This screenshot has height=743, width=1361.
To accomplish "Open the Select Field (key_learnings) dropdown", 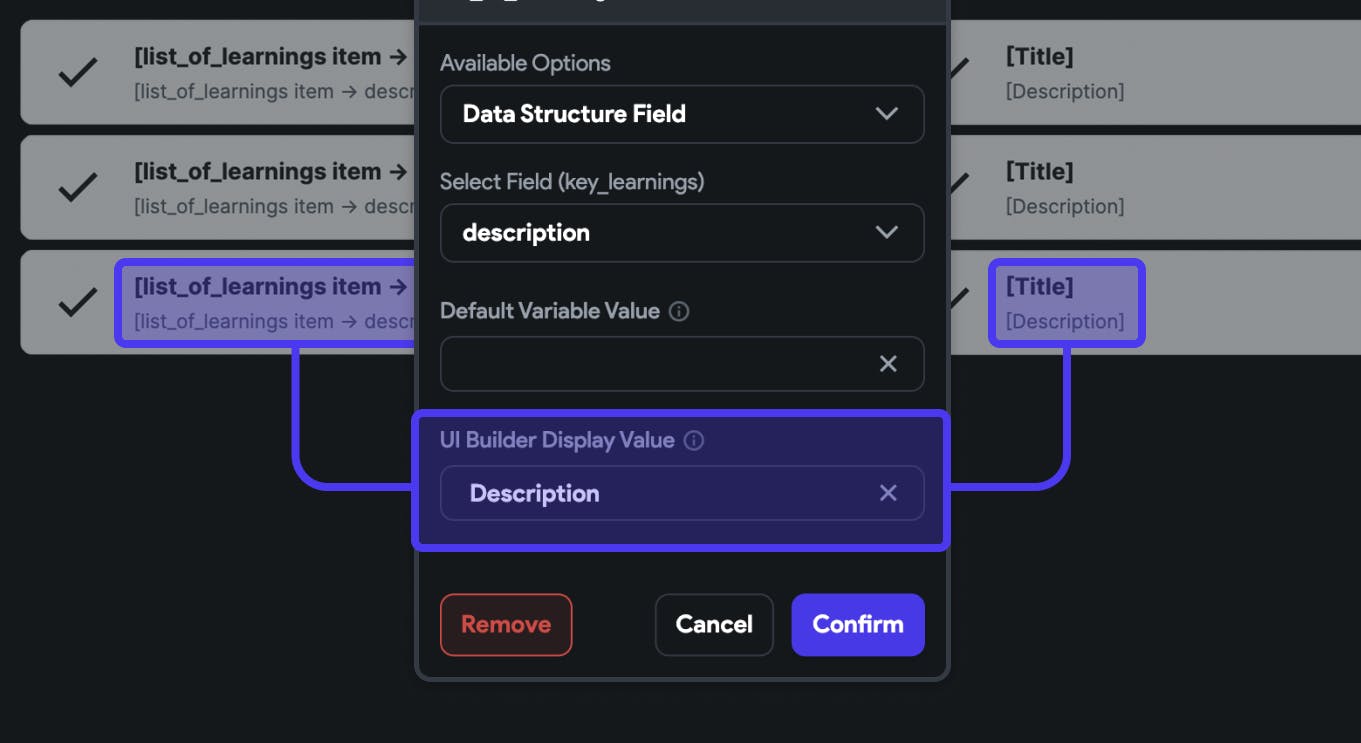I will point(682,233).
